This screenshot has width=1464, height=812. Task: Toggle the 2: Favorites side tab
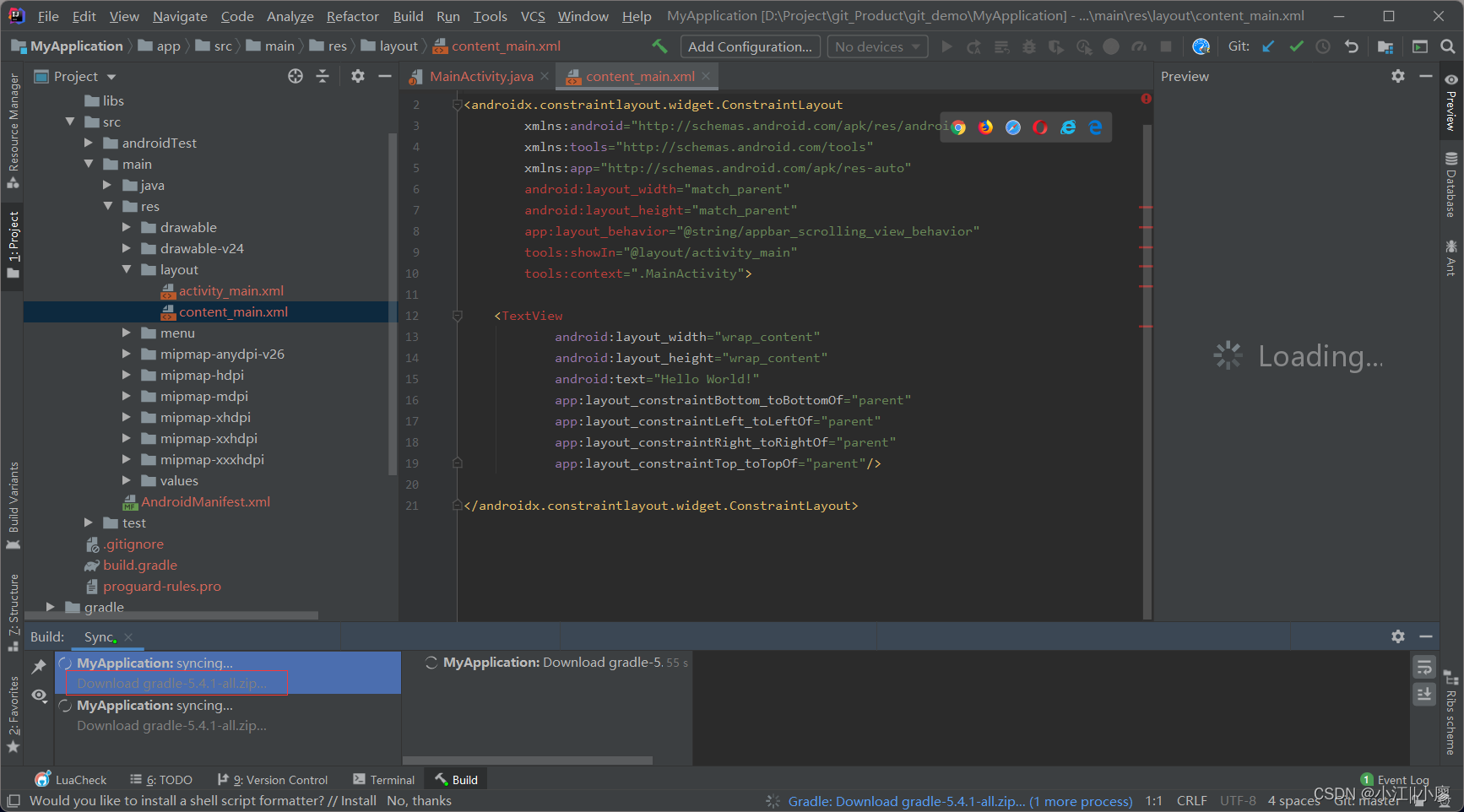[x=13, y=715]
